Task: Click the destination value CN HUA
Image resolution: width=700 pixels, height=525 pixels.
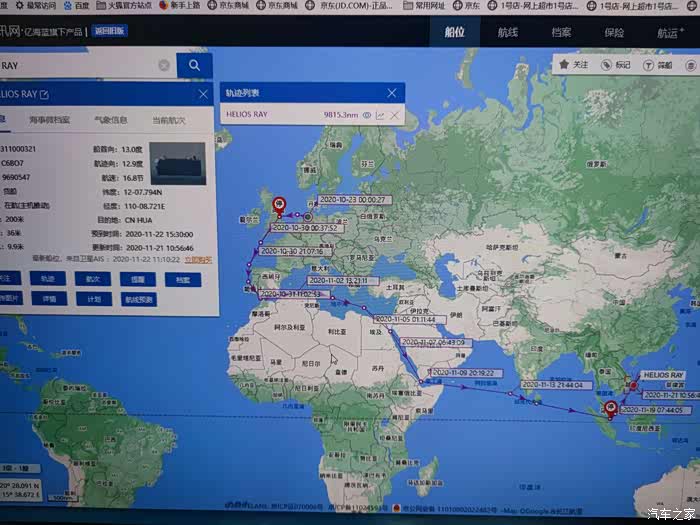Action: pyautogui.click(x=138, y=220)
